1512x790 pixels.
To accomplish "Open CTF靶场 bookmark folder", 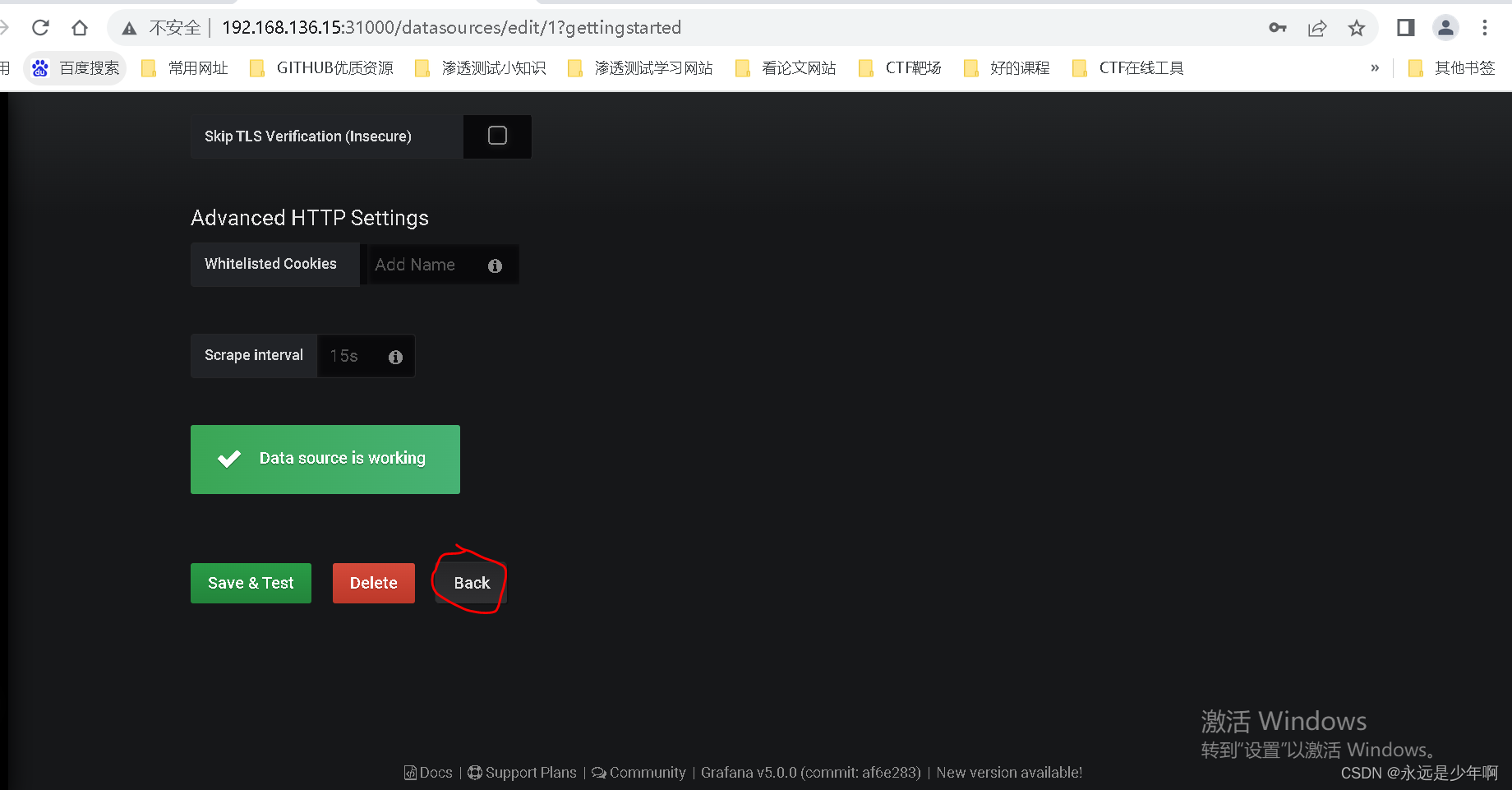I will [900, 68].
